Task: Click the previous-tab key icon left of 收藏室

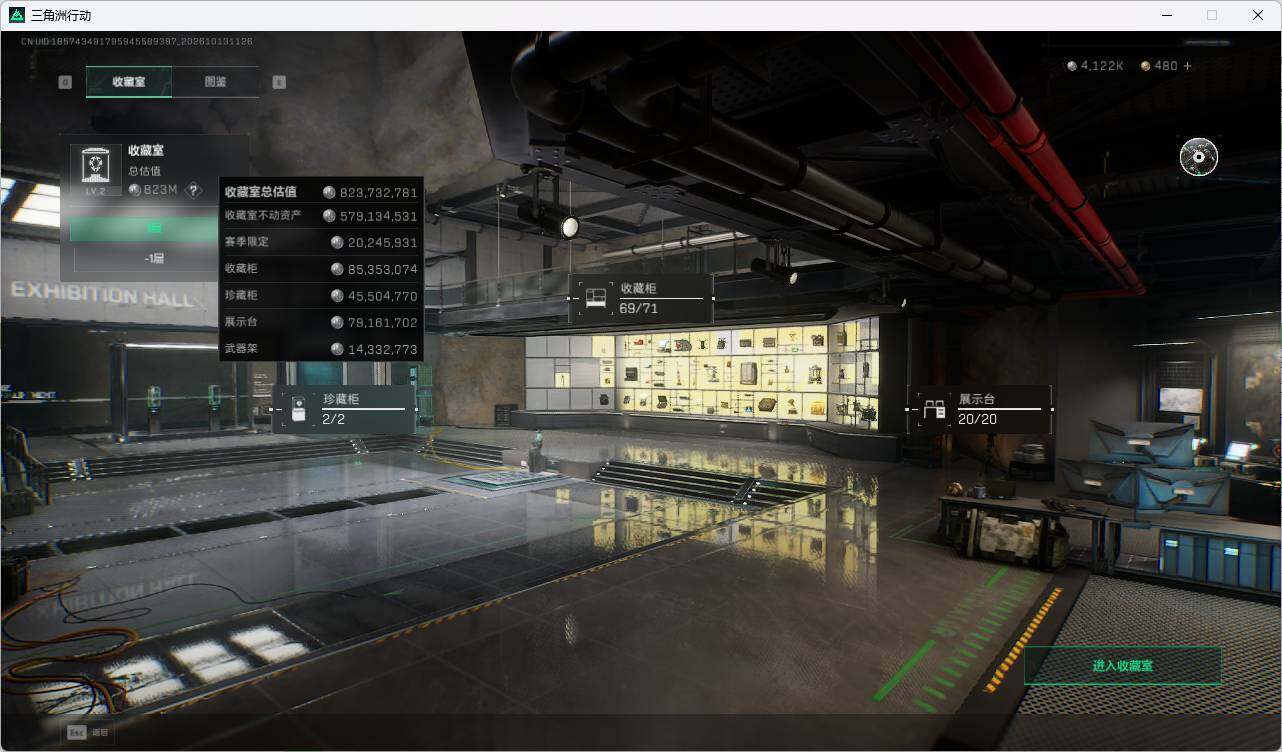Action: [x=65, y=82]
